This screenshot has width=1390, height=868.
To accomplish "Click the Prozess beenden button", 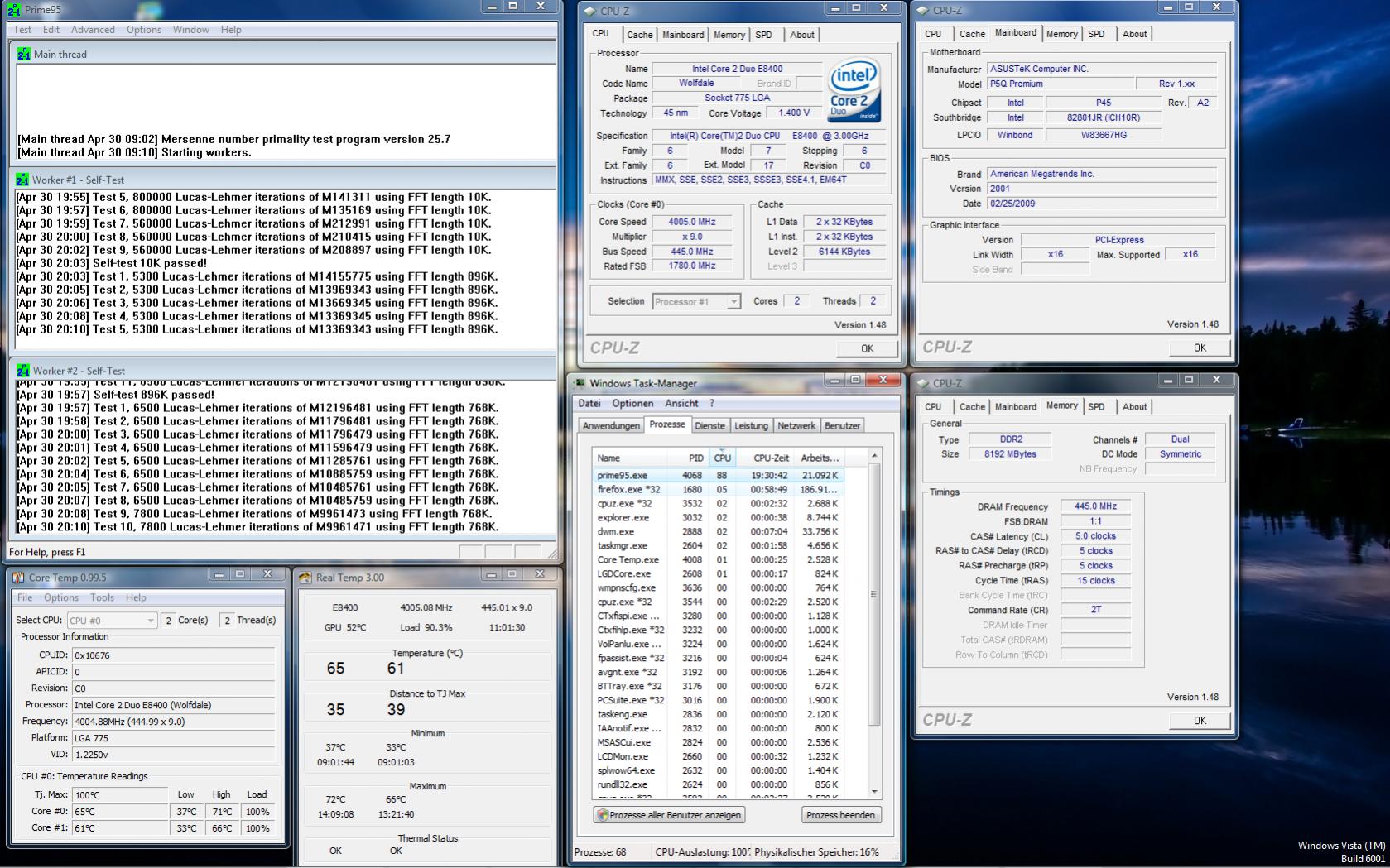I will click(839, 815).
